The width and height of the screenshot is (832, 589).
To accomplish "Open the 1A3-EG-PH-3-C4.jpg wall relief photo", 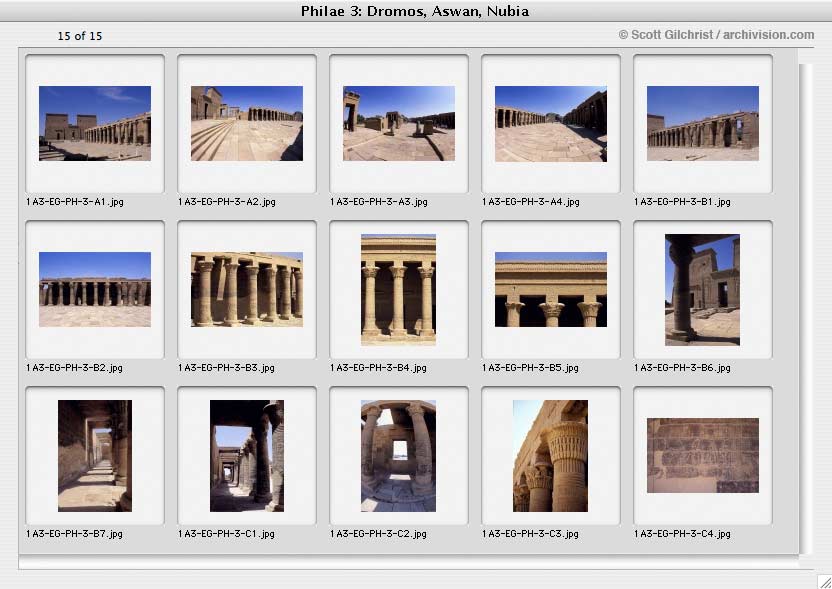I will (703, 455).
